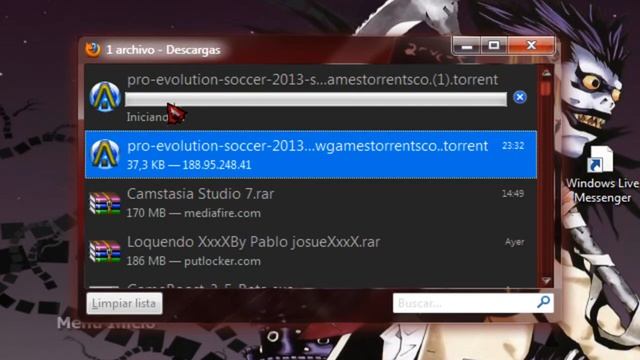The image size is (640, 360).
Task: Maximize the Descargas window
Action: coord(494,46)
